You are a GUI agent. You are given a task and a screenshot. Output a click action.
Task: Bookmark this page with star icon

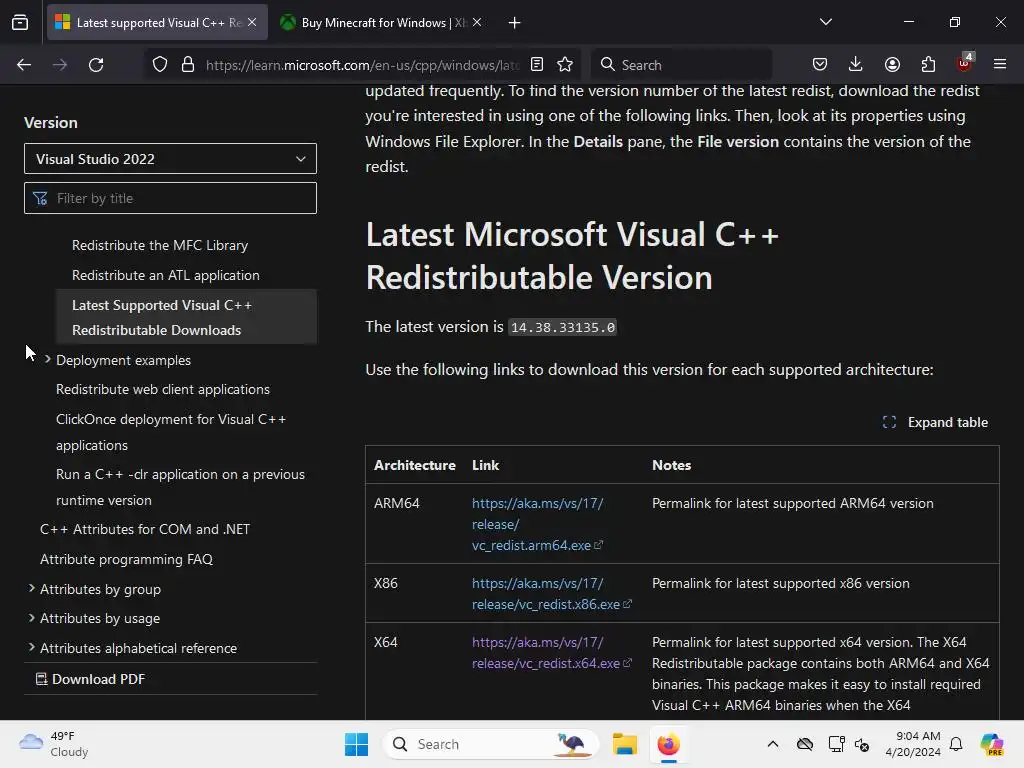(565, 65)
